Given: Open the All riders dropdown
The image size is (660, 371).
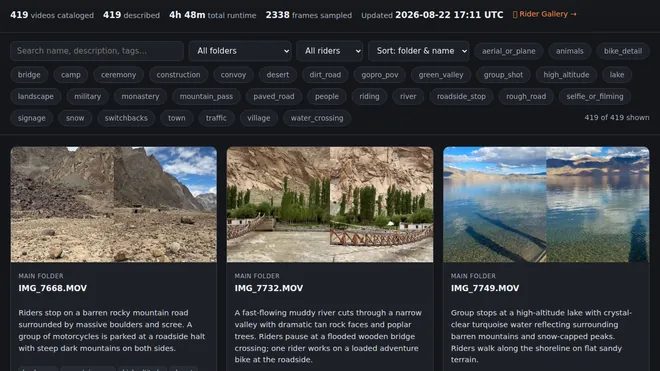Looking at the screenshot, I should (x=330, y=51).
